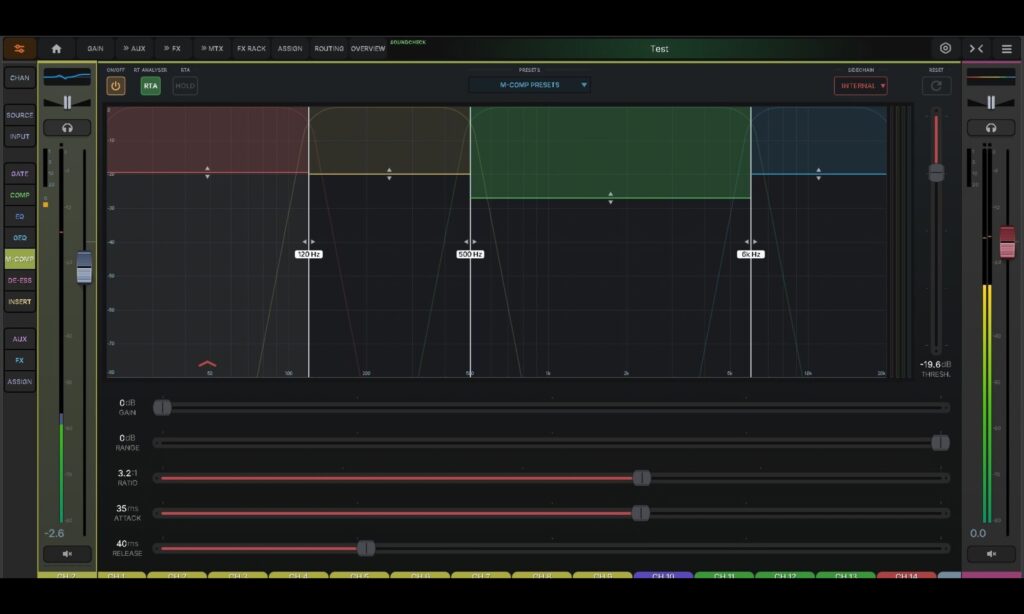The height and width of the screenshot is (614, 1024).
Task: Open AUX in the left sidebar
Action: pos(20,339)
